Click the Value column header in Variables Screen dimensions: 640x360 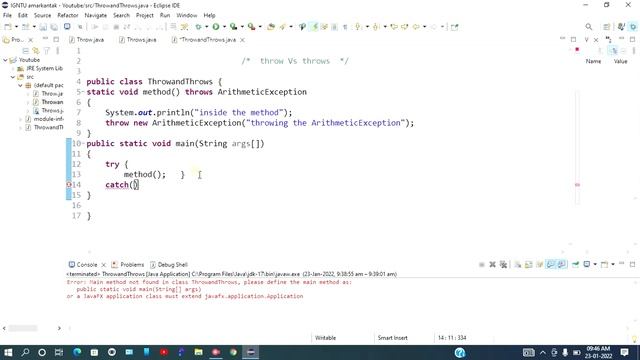pyautogui.click(x=620, y=61)
